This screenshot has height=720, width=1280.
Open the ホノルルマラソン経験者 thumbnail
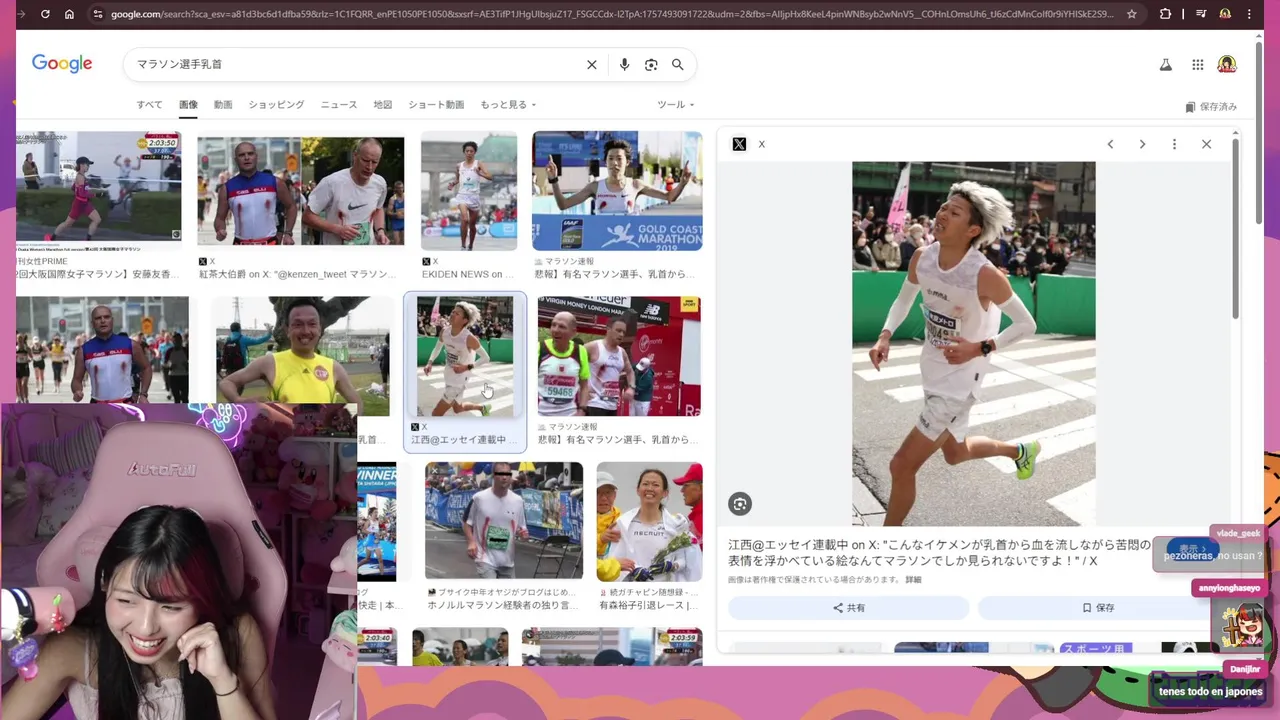tap(504, 521)
